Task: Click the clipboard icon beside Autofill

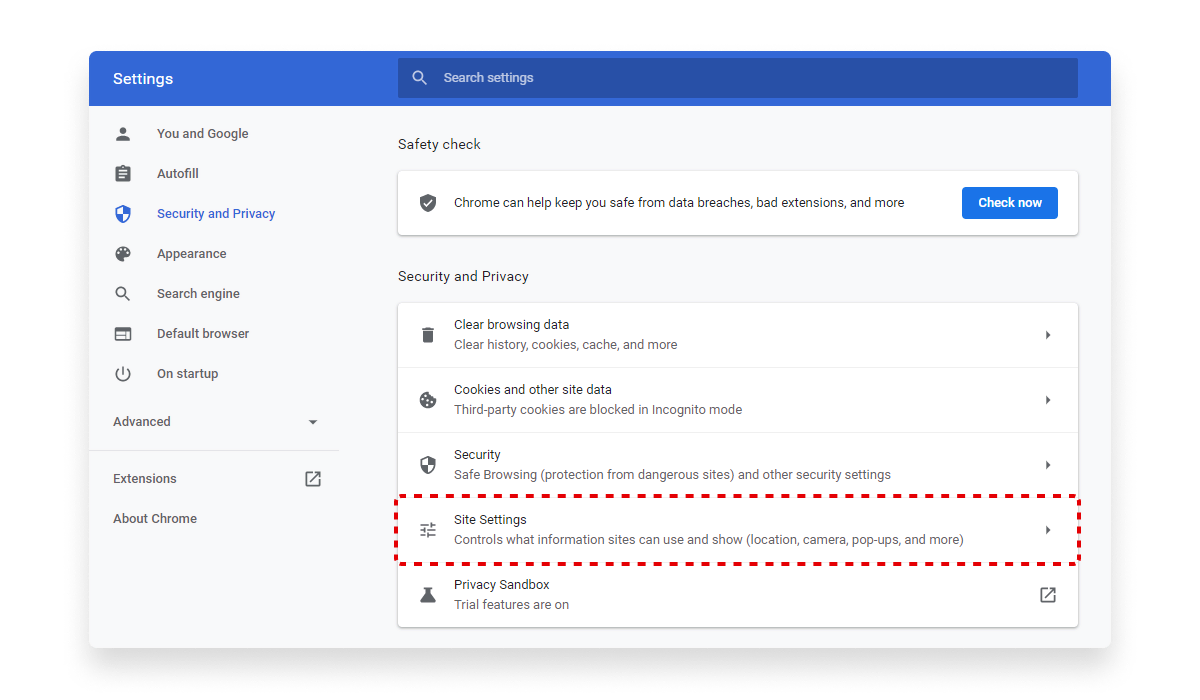Action: [123, 173]
